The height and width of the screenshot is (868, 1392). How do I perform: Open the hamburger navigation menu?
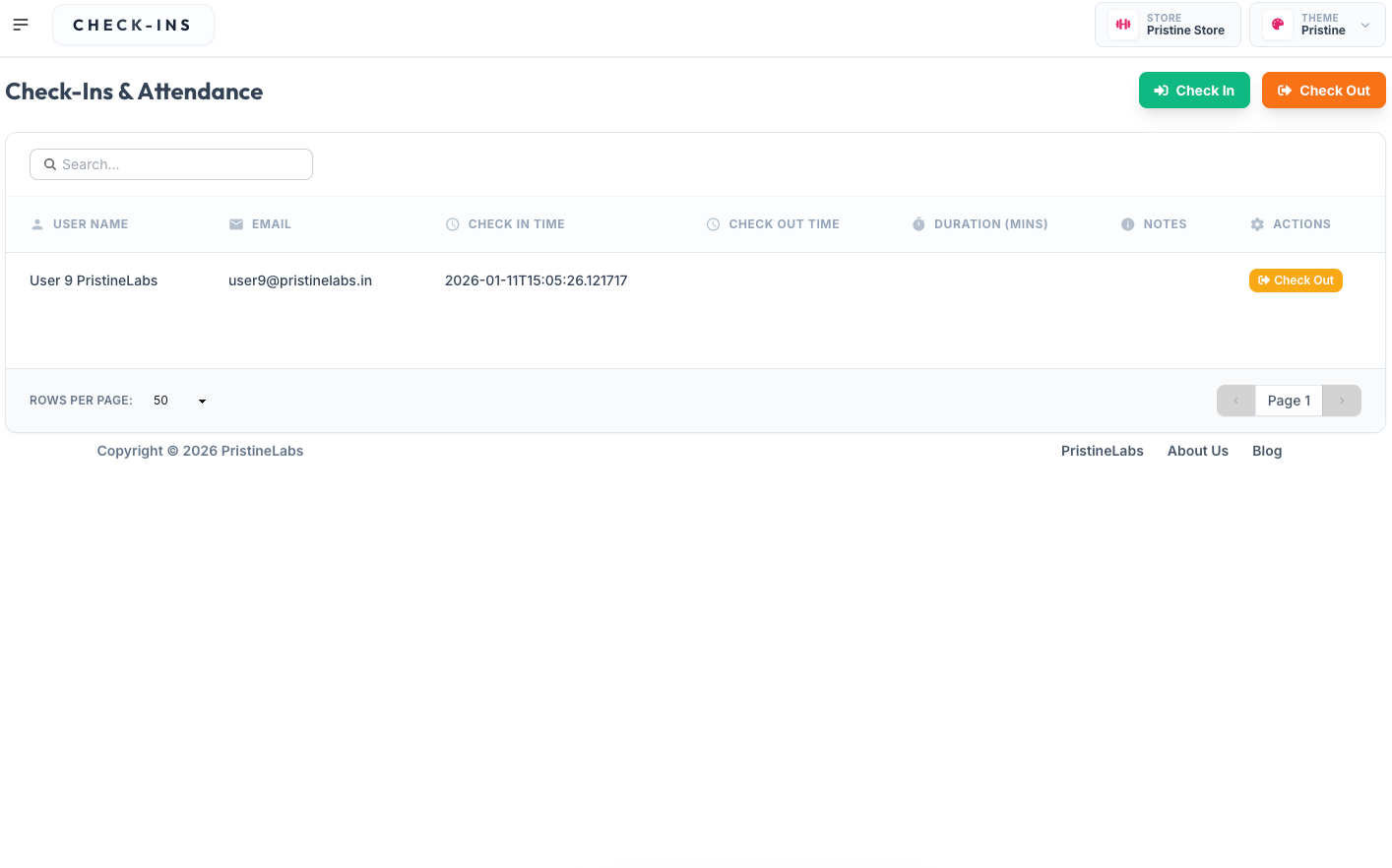click(x=21, y=24)
